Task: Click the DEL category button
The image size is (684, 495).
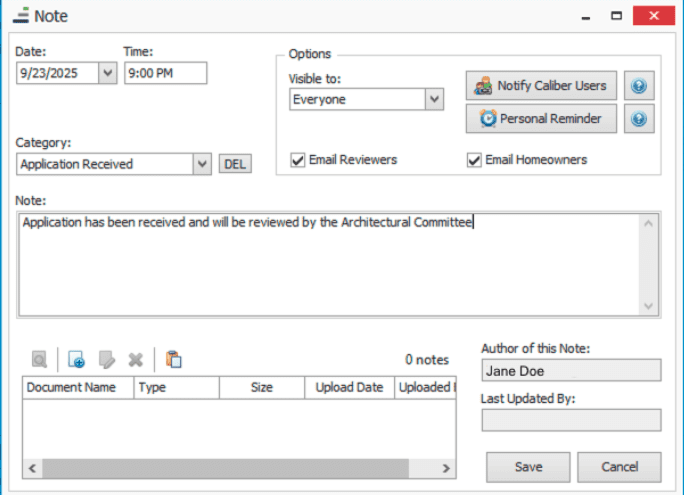Action: [235, 164]
